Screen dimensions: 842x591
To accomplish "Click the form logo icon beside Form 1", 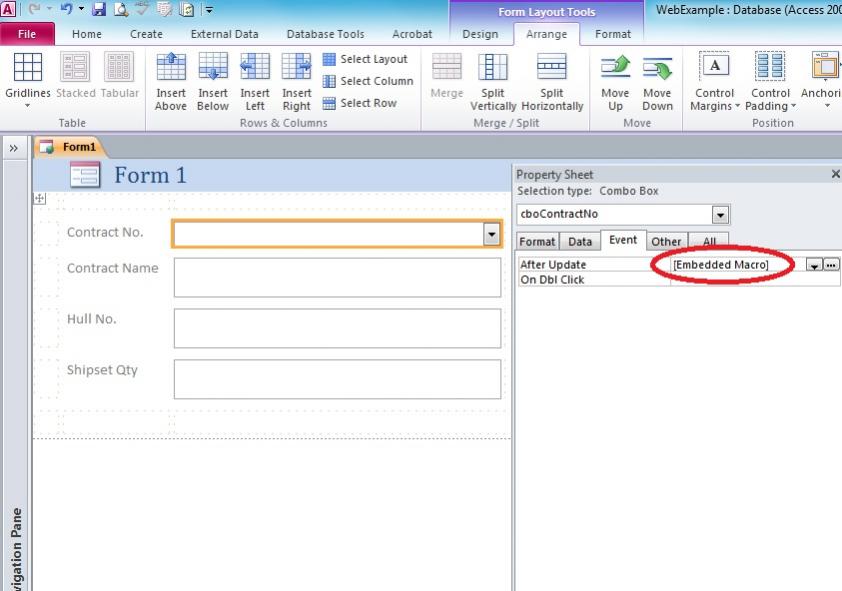I will tap(85, 175).
